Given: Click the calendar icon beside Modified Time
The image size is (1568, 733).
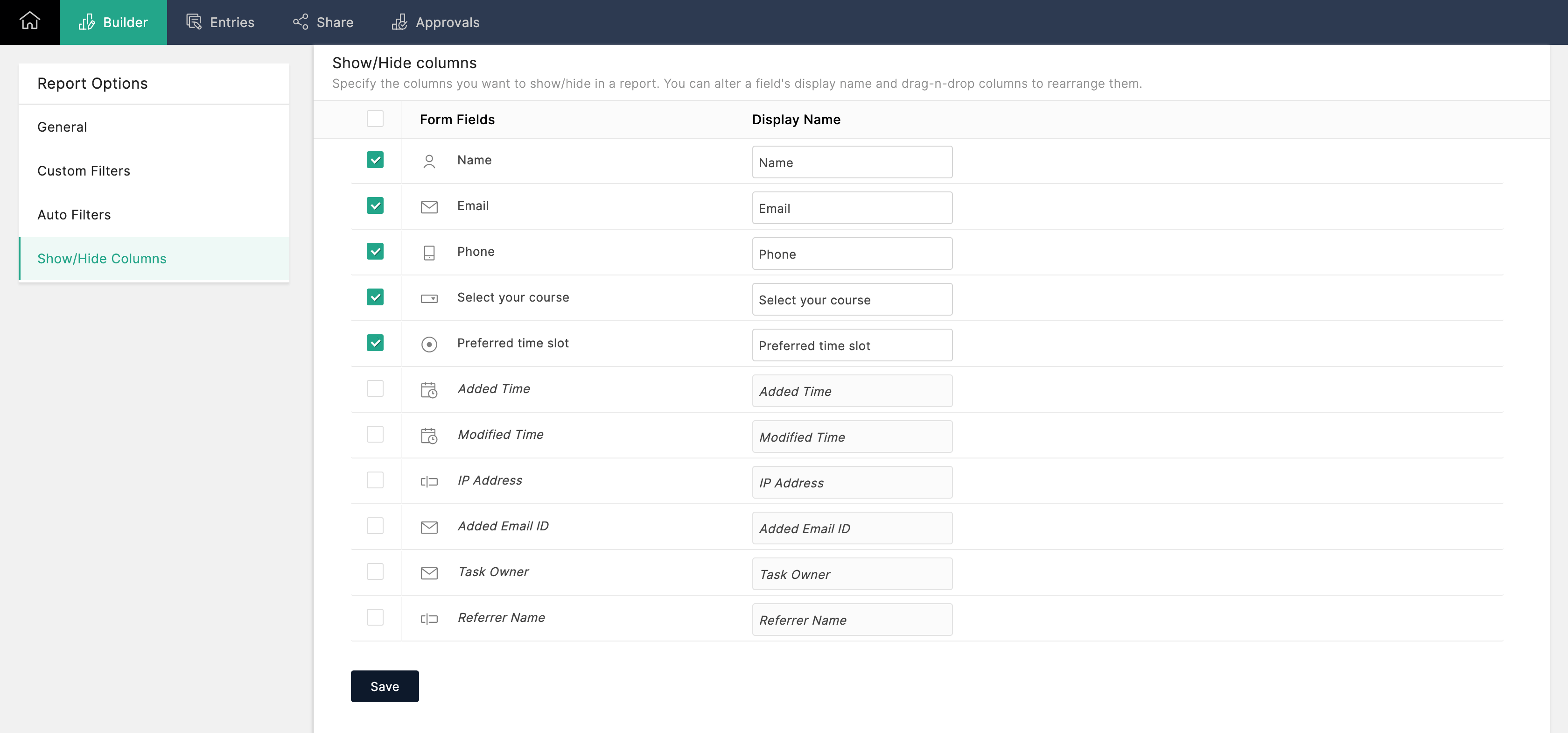Looking at the screenshot, I should 429,436.
